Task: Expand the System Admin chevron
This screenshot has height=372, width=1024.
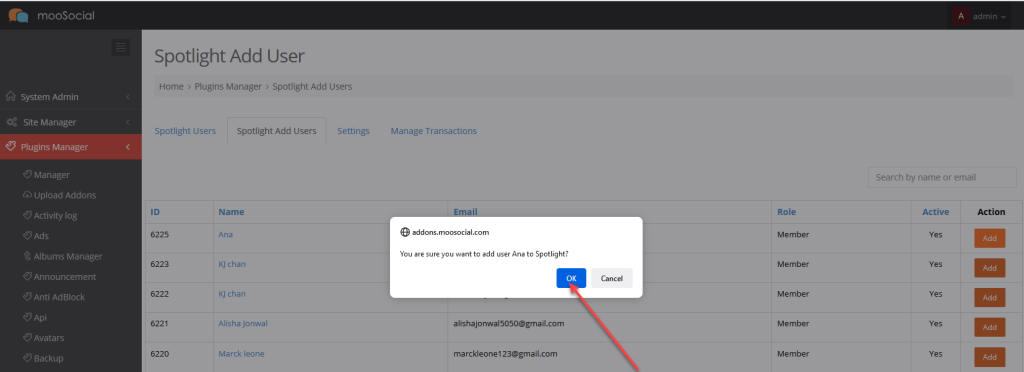Action: pos(128,97)
